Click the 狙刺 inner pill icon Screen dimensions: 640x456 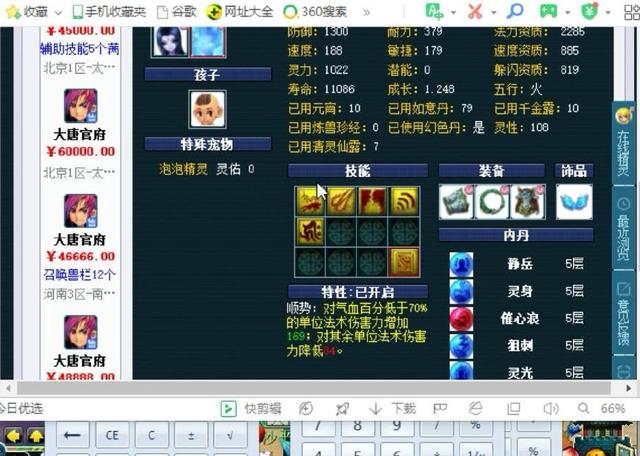[462, 346]
